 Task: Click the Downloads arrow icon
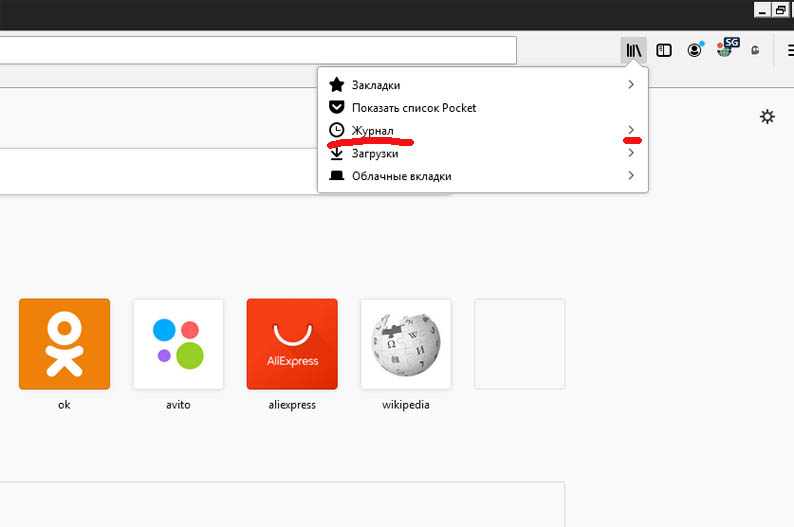click(337, 153)
